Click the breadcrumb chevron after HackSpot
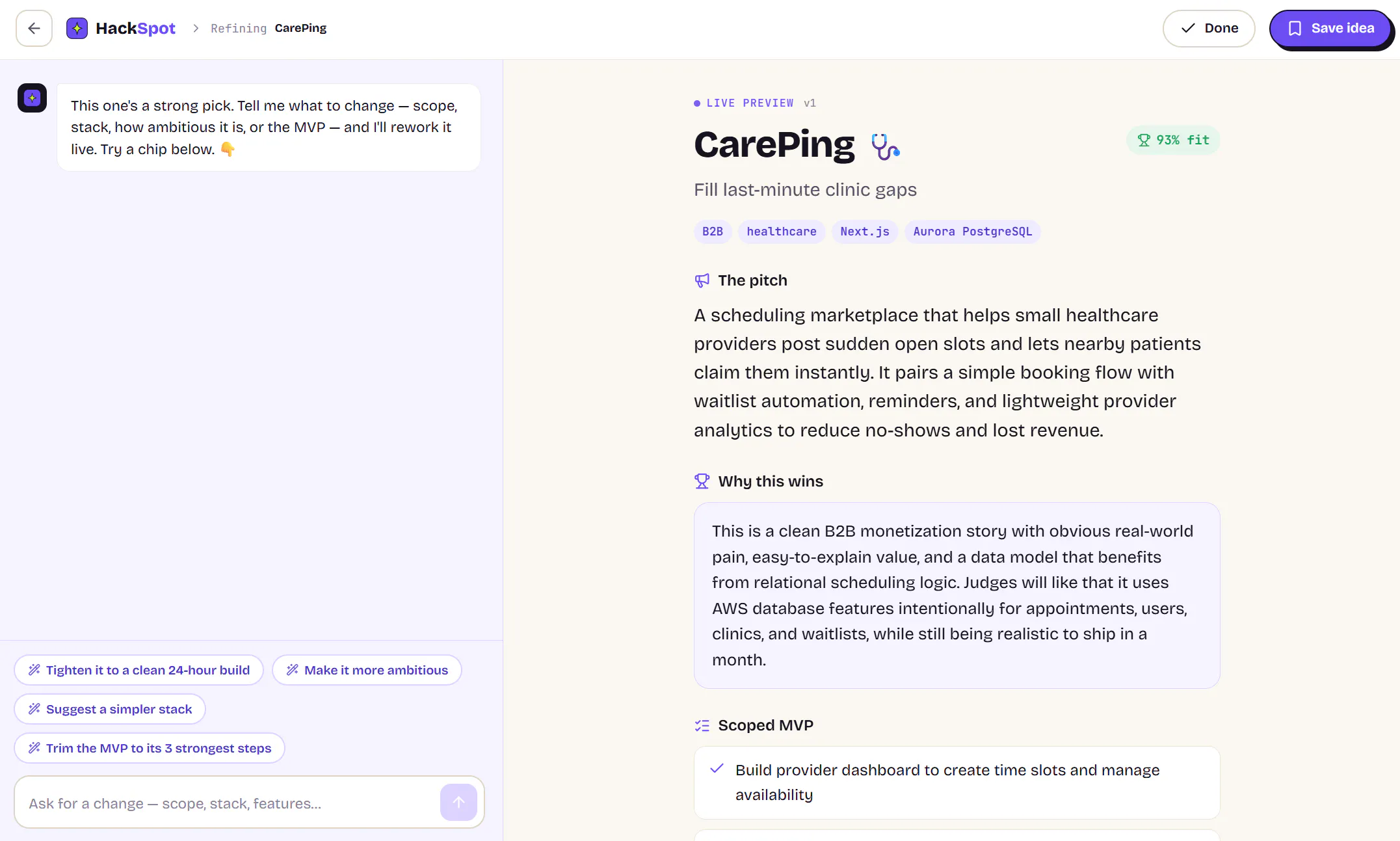This screenshot has width=1400, height=841. point(195,28)
